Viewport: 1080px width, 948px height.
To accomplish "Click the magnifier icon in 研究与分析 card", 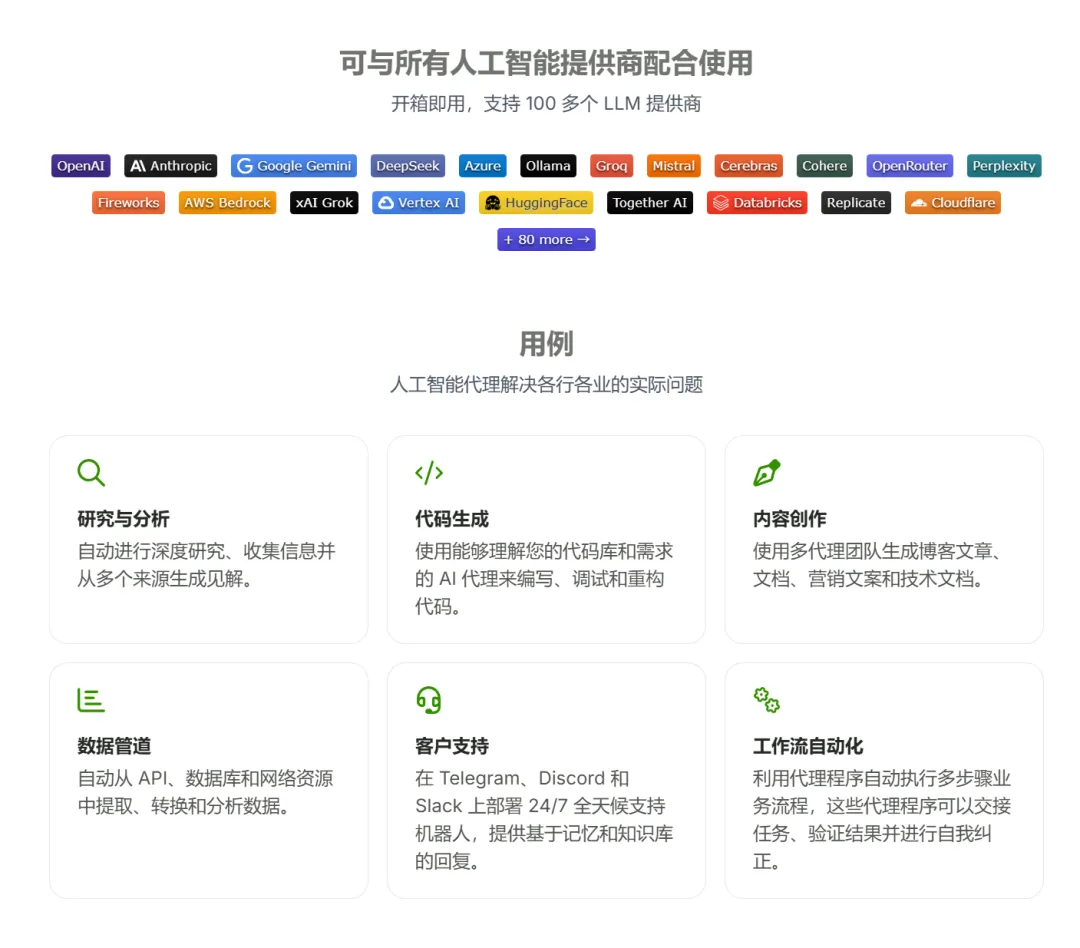I will [x=91, y=473].
